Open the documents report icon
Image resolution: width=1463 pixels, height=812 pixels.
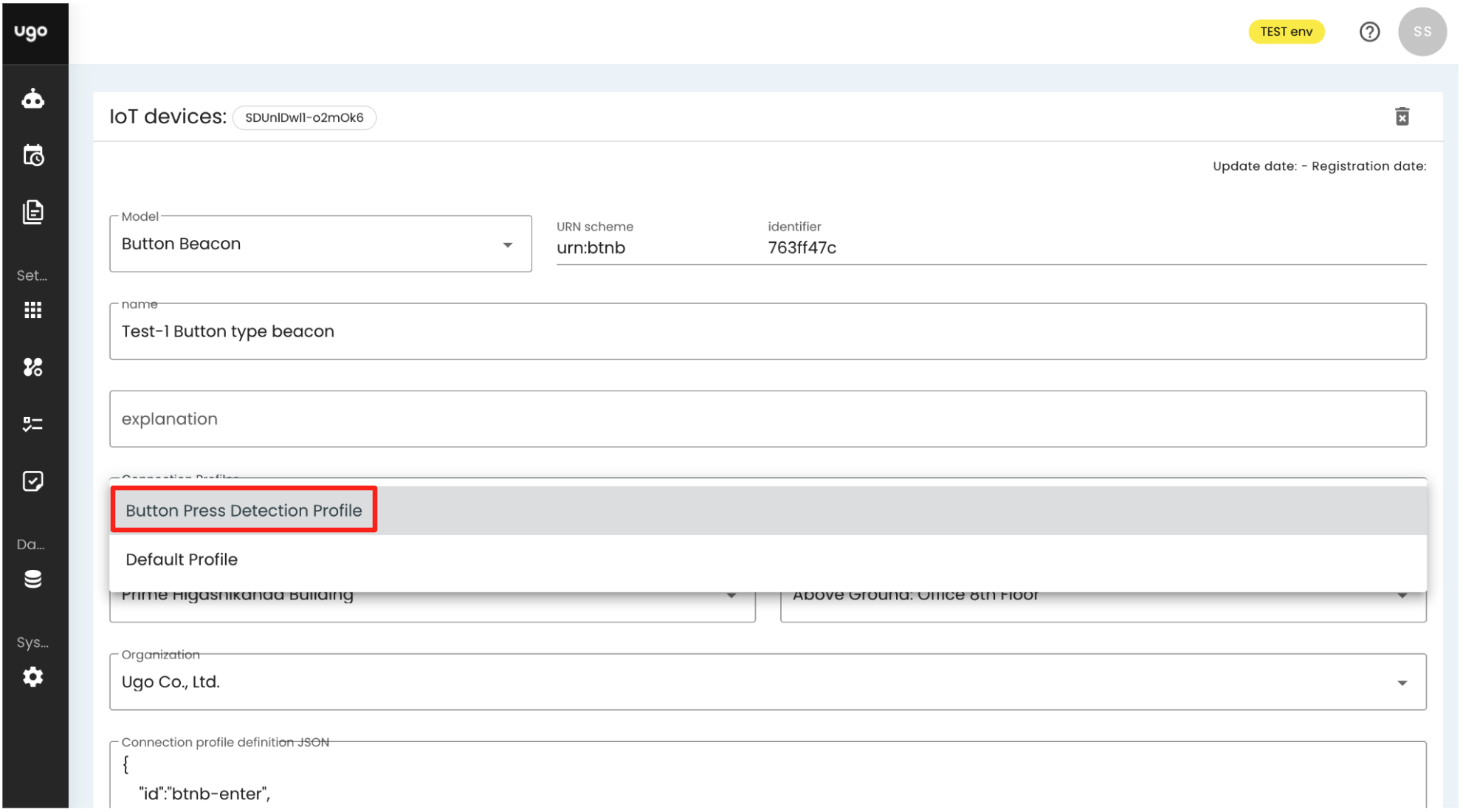(x=32, y=212)
